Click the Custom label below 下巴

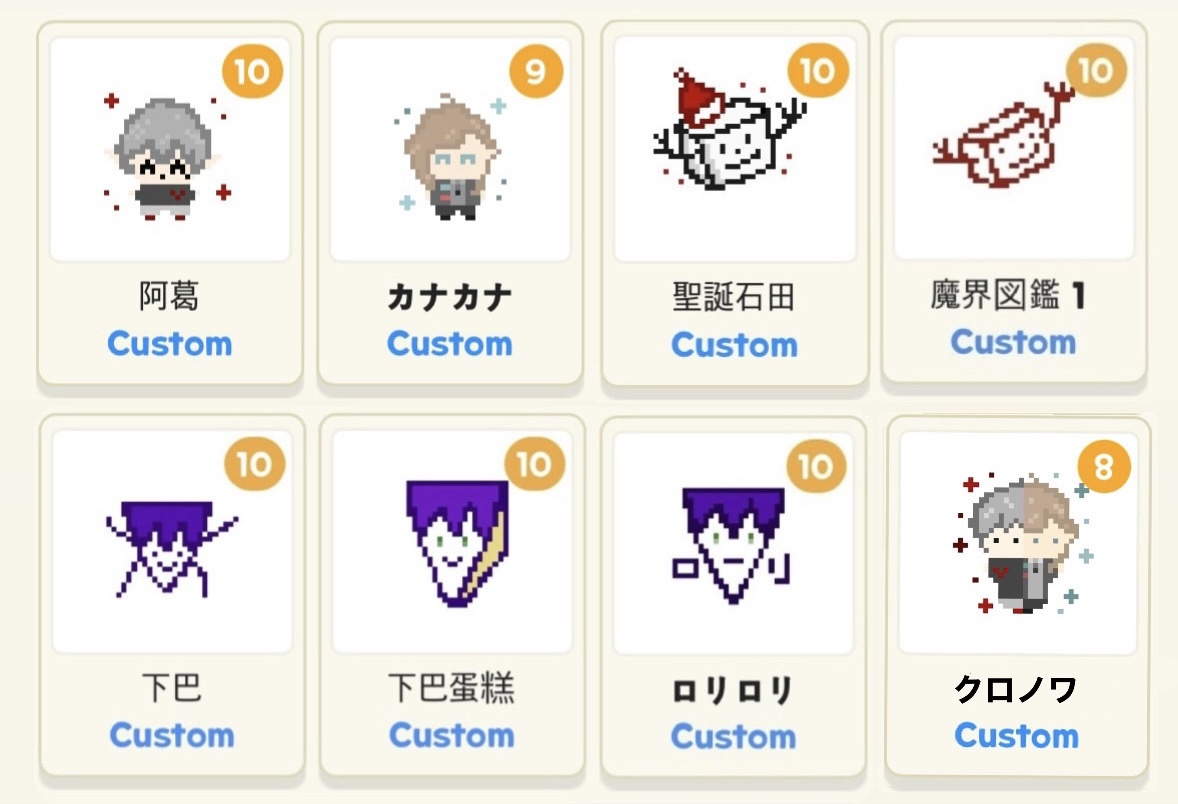coord(172,735)
